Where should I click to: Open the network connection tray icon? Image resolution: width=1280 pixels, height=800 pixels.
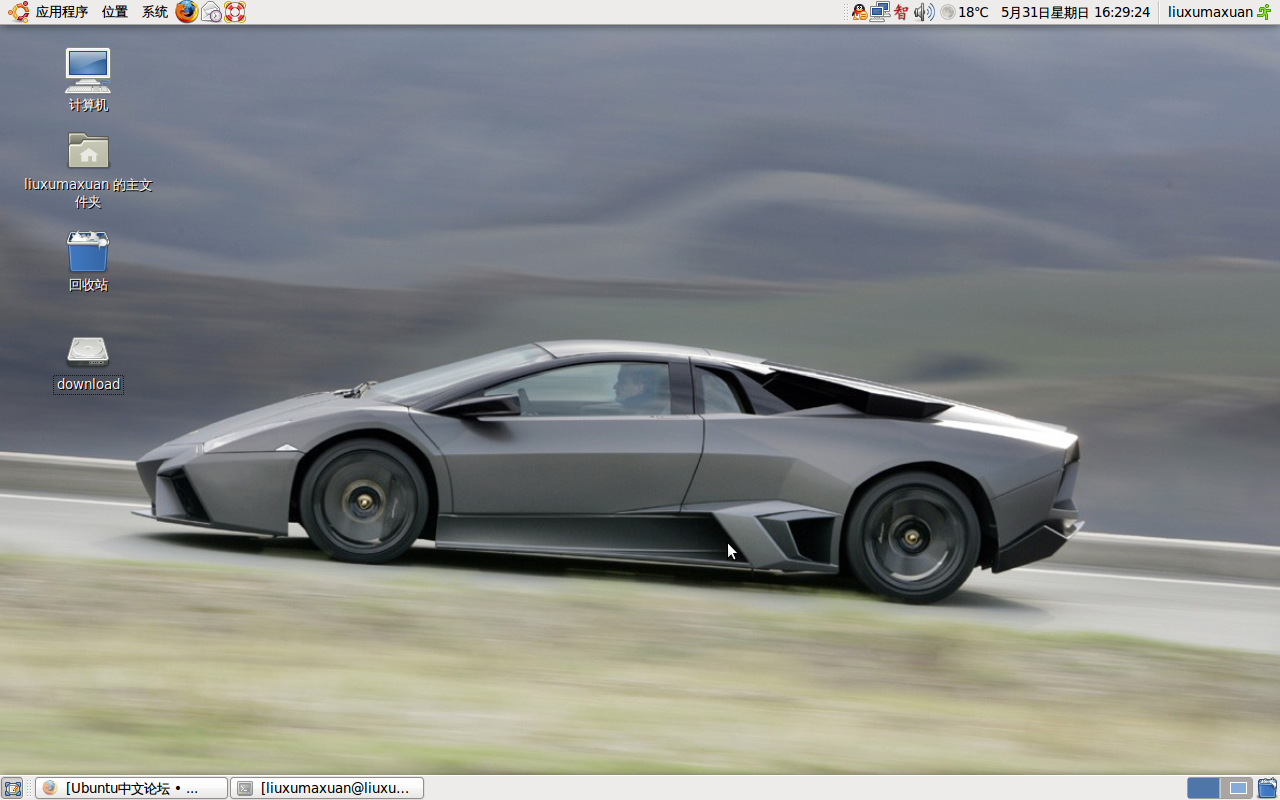pyautogui.click(x=880, y=12)
